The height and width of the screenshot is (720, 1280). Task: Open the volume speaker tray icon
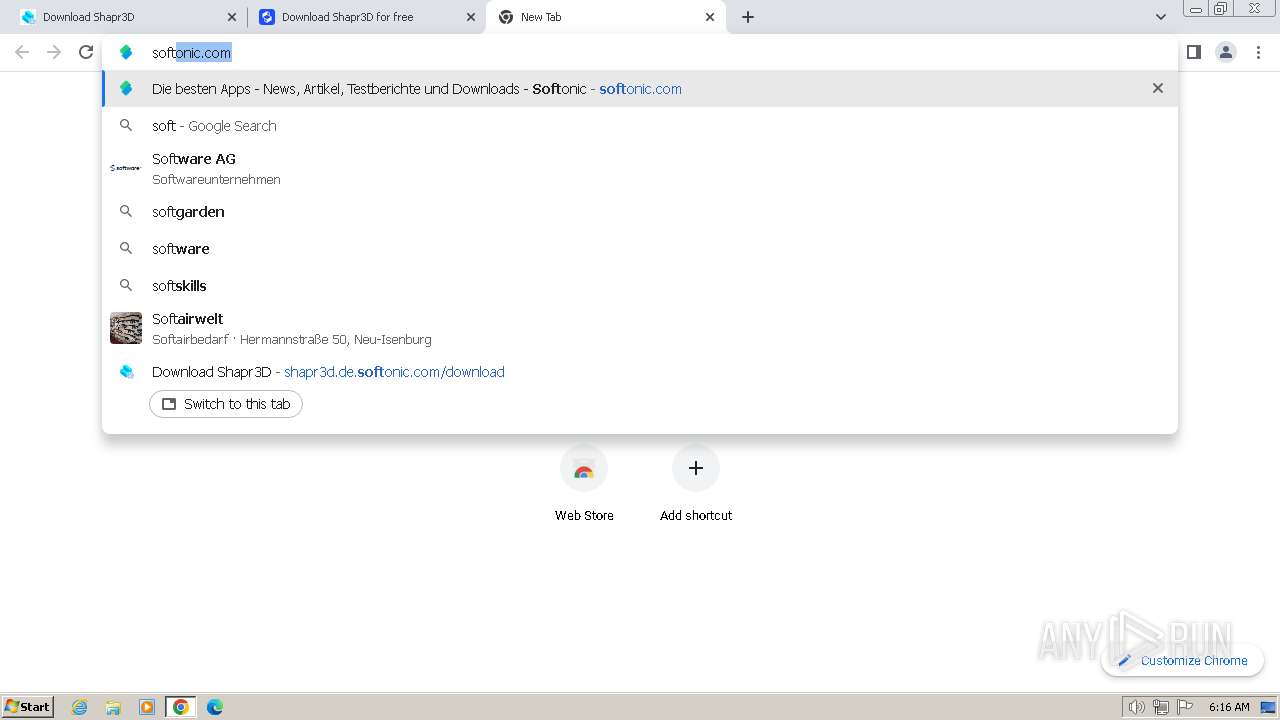[1137, 707]
